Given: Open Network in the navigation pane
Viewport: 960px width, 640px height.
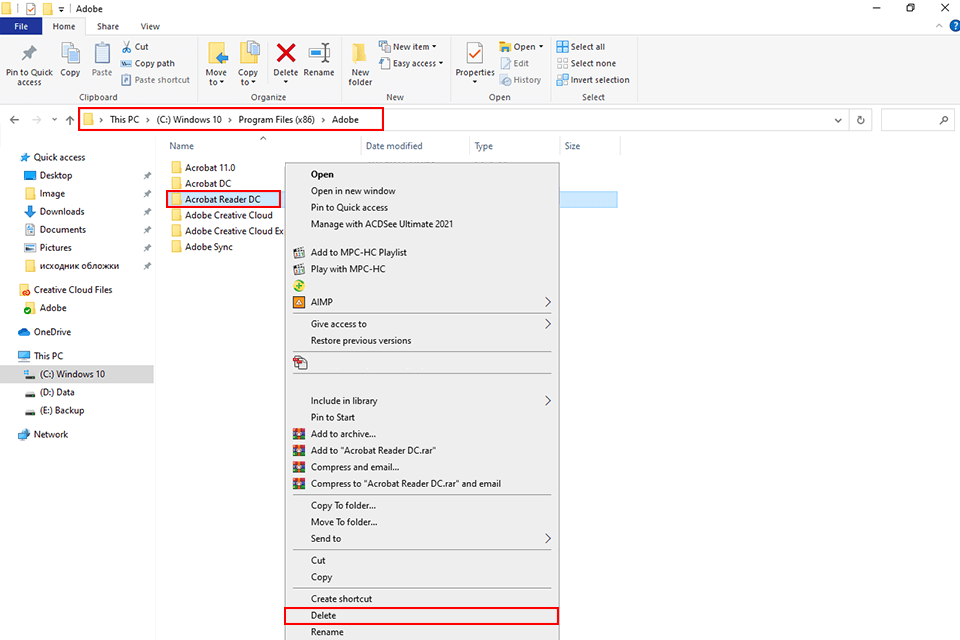Looking at the screenshot, I should click(x=51, y=434).
